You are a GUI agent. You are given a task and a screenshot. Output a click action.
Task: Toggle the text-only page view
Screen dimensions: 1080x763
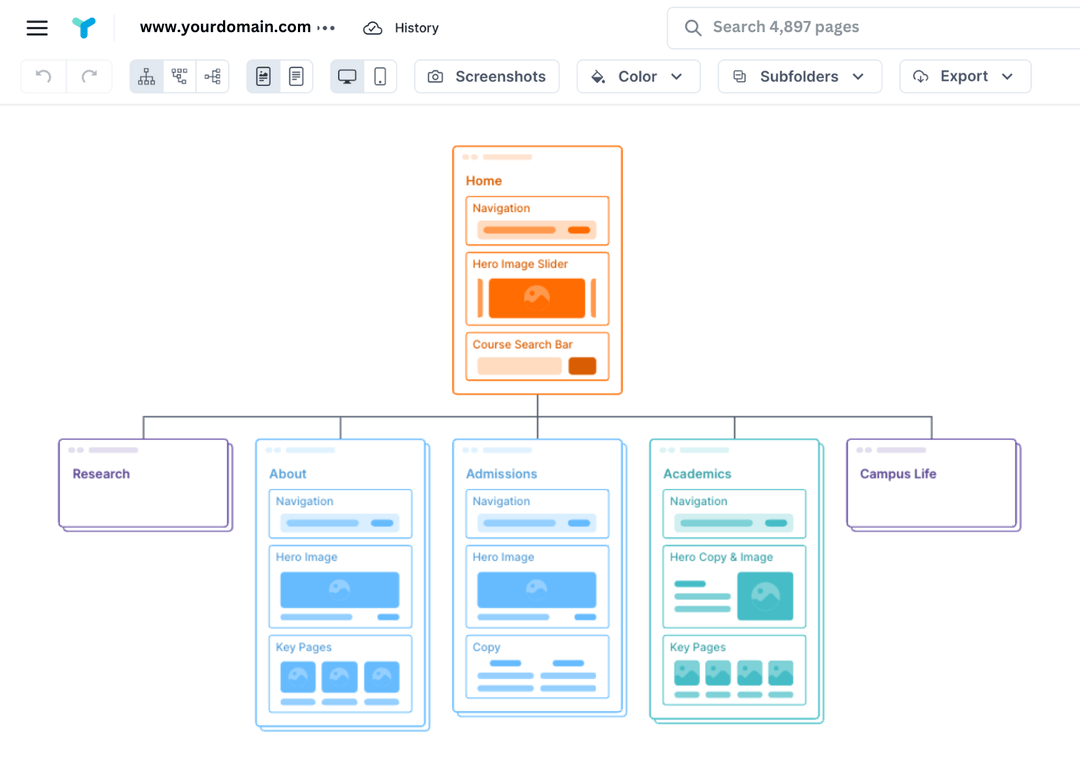295,76
